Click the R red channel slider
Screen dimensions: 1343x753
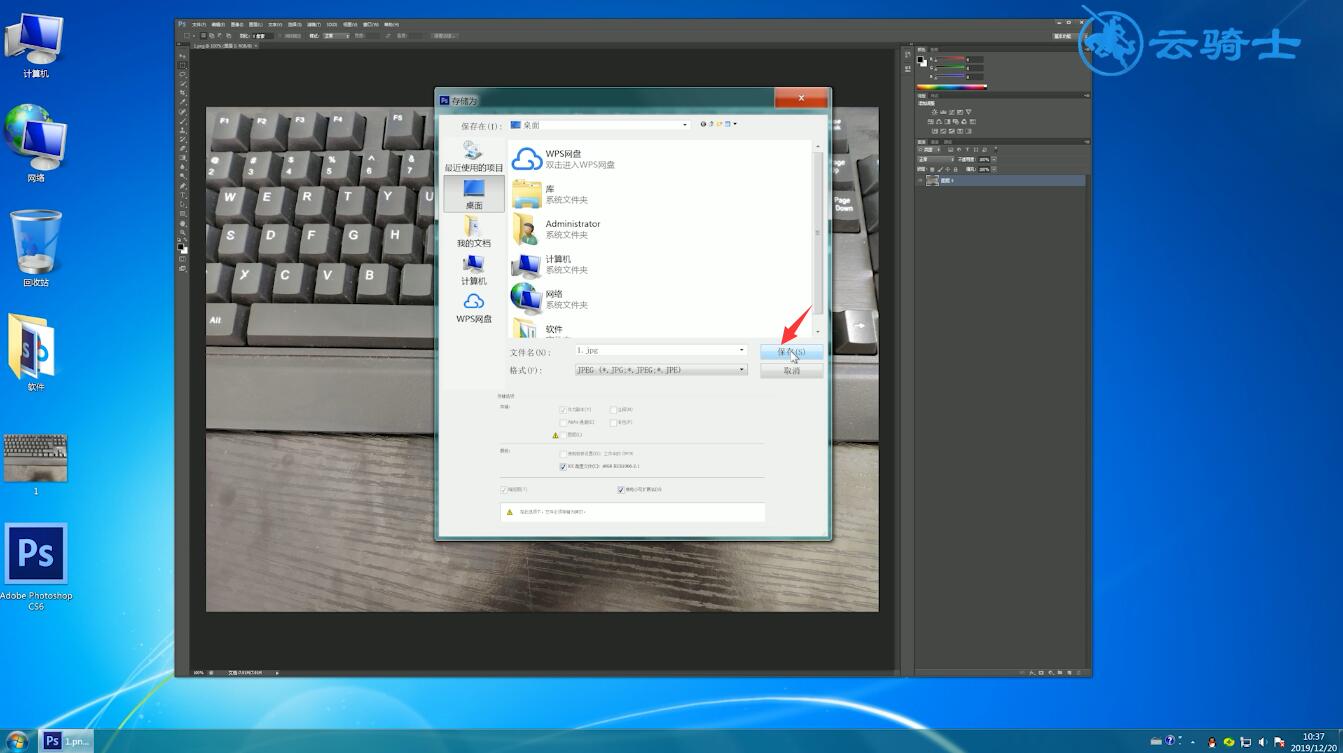950,58
